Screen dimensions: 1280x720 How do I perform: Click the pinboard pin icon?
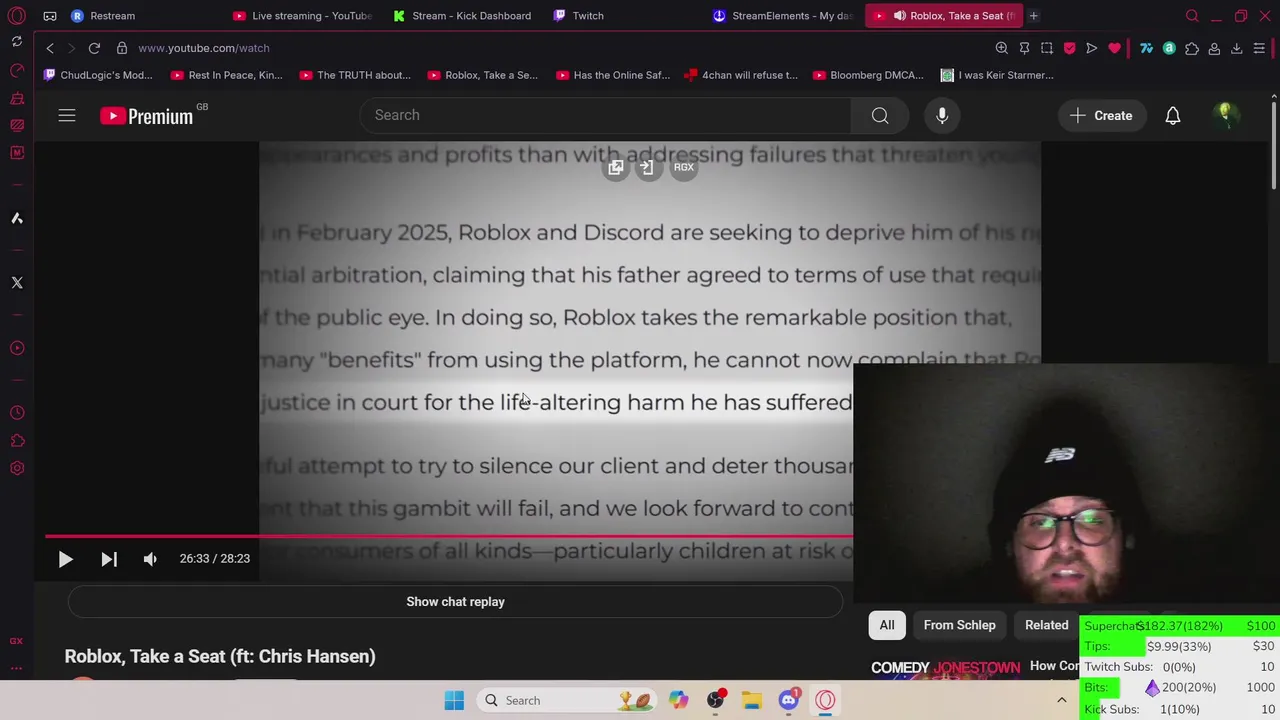click(1024, 48)
